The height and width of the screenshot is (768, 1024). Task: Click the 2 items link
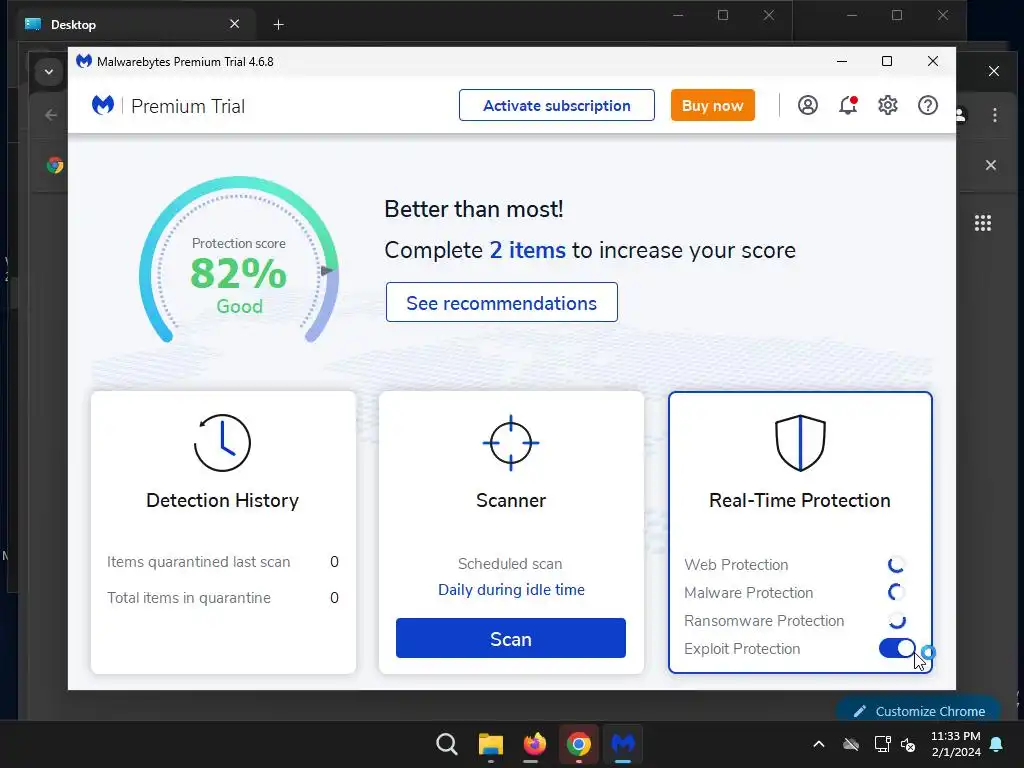[528, 250]
